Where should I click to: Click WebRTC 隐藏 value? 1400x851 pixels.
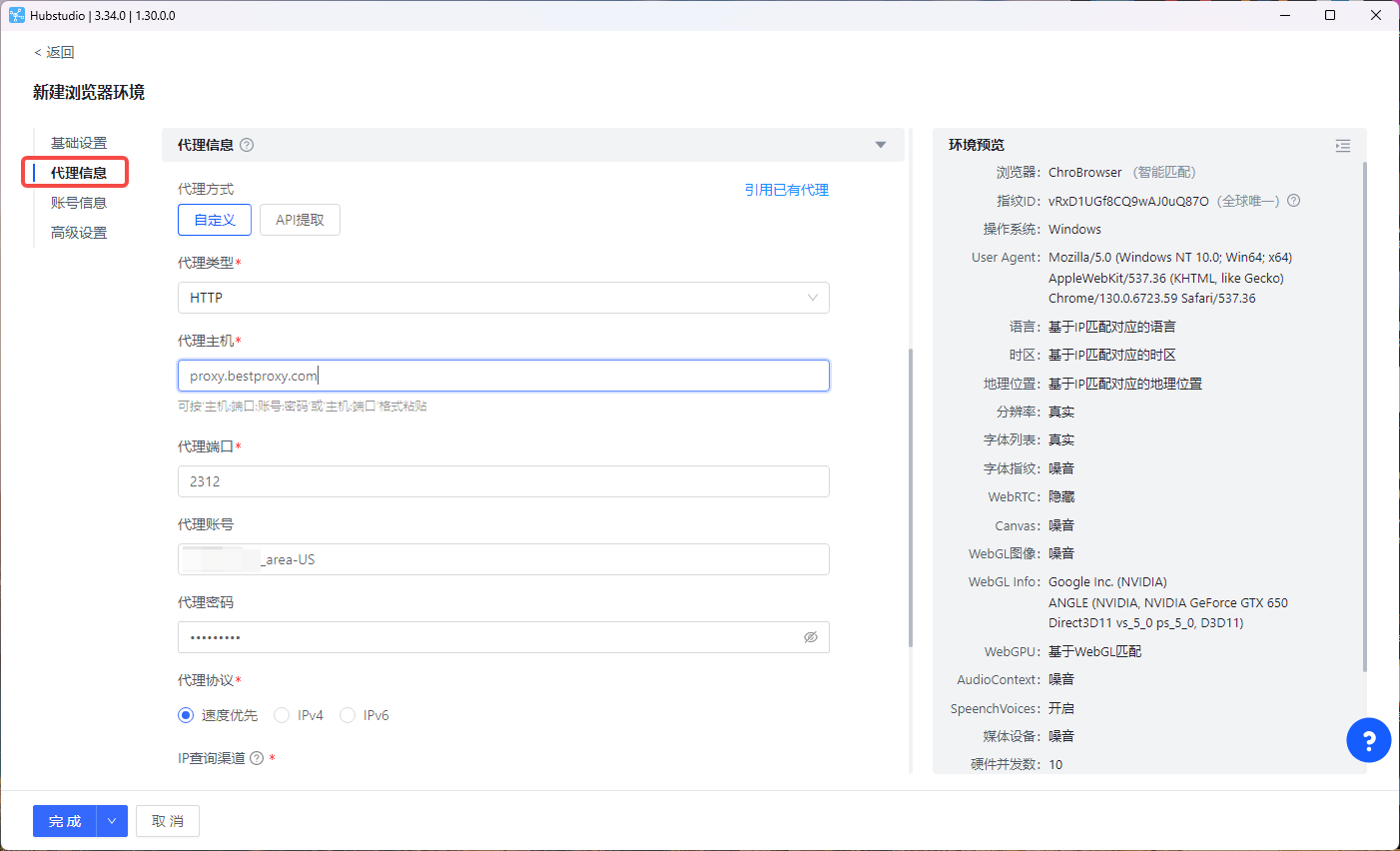pos(1061,496)
